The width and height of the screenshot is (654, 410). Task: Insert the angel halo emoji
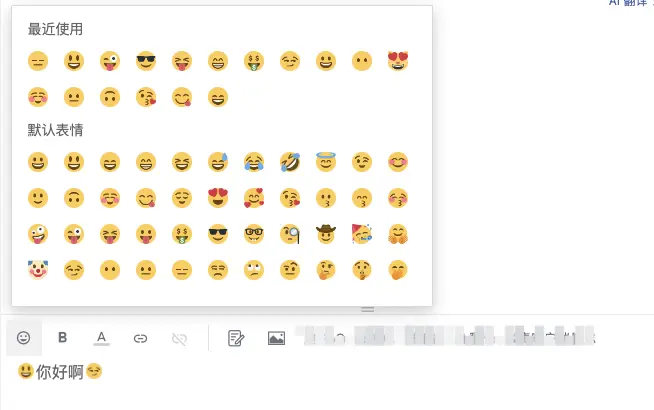[326, 161]
